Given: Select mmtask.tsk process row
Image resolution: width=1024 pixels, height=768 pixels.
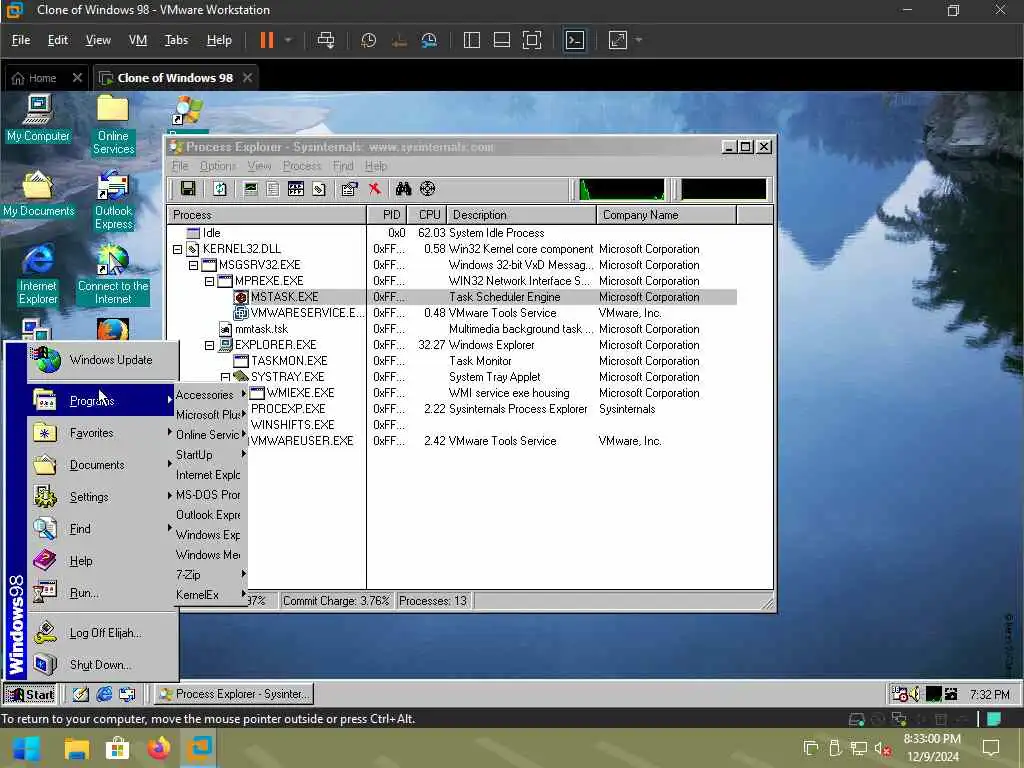Looking at the screenshot, I should (x=452, y=329).
